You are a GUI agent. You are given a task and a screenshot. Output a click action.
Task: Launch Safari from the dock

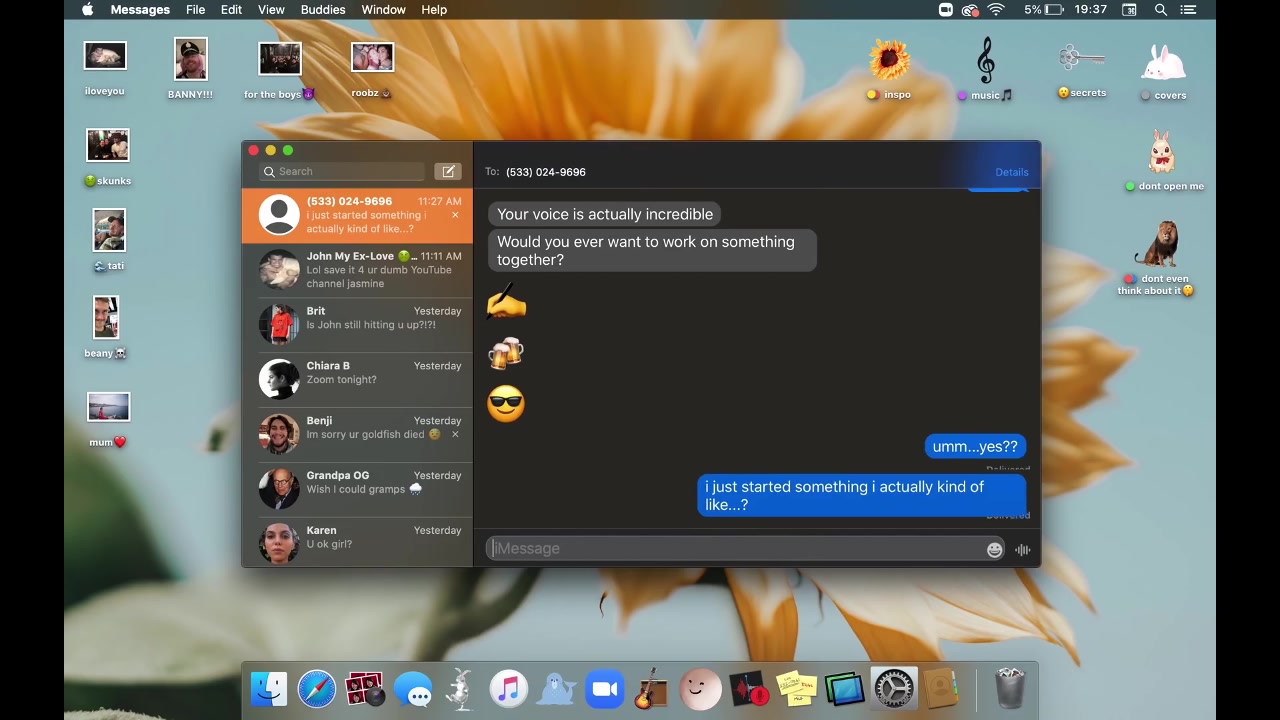pyautogui.click(x=317, y=689)
